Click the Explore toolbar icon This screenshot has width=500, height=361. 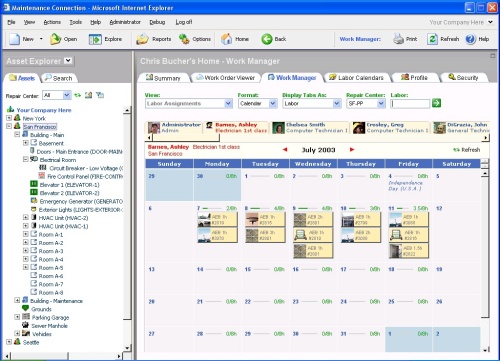pyautogui.click(x=95, y=39)
